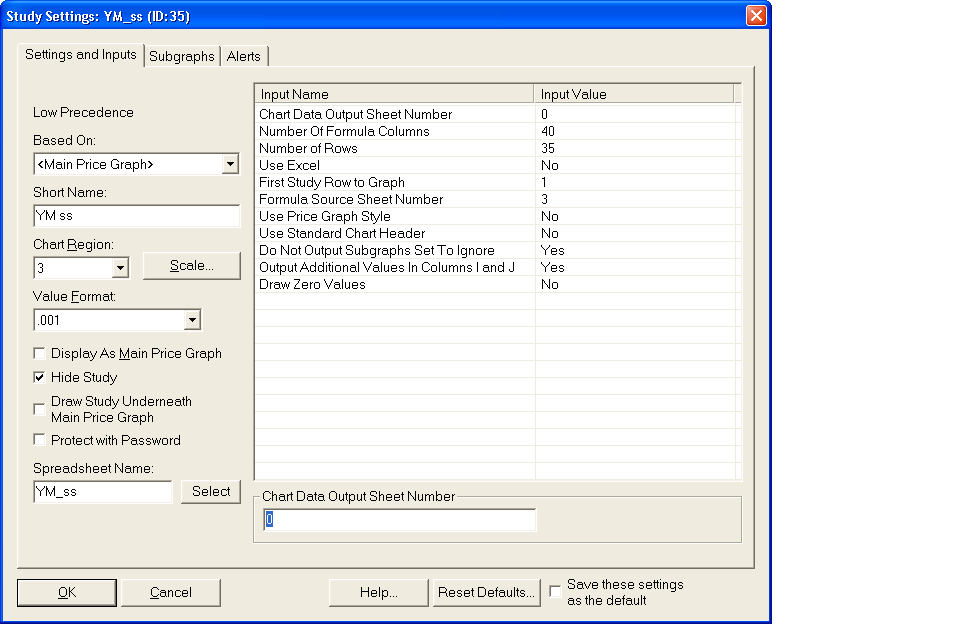Select the Number Of Formula Columns row

click(x=495, y=132)
